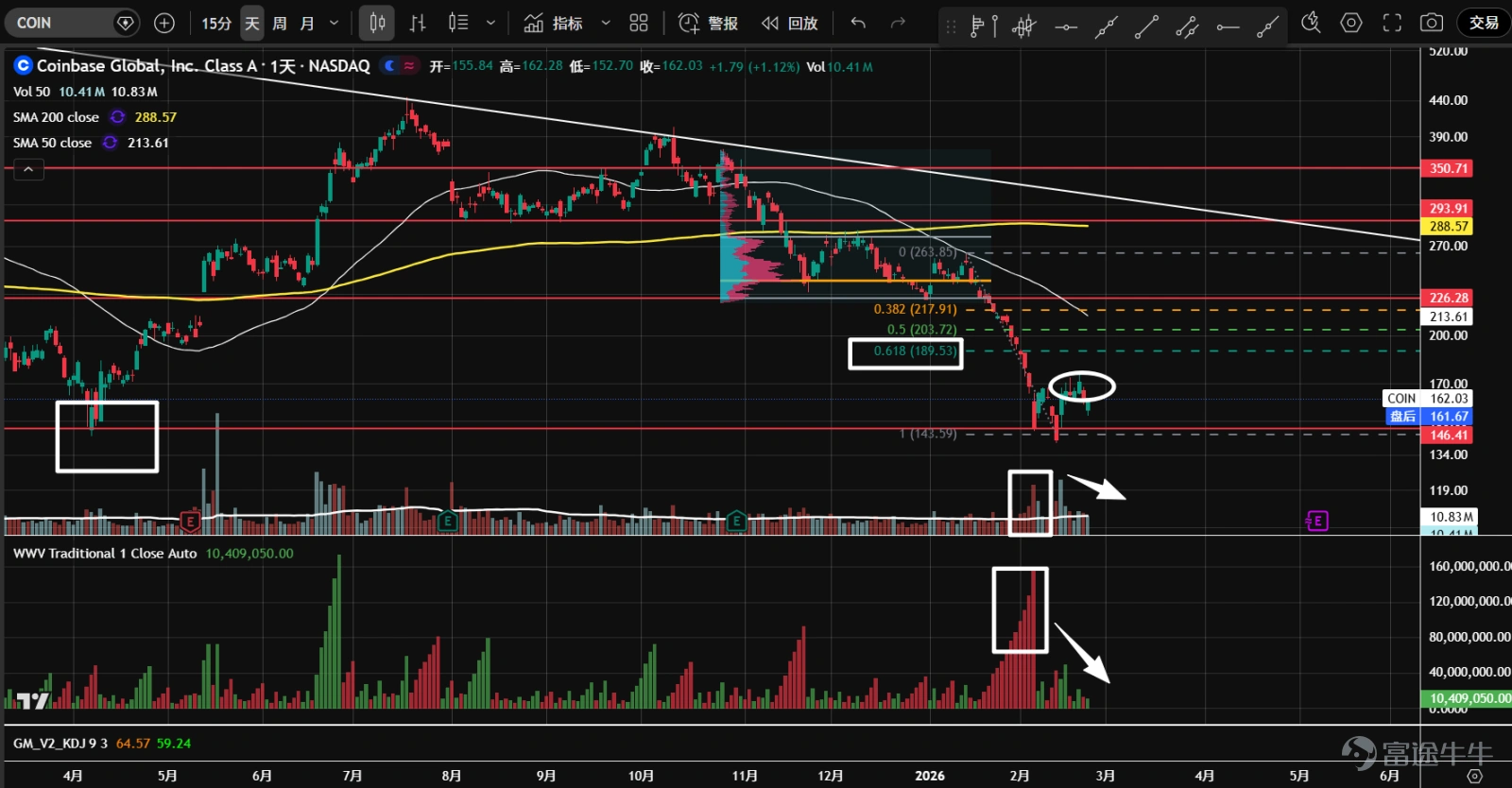
Task: Select the trend line tool
Action: click(1146, 27)
